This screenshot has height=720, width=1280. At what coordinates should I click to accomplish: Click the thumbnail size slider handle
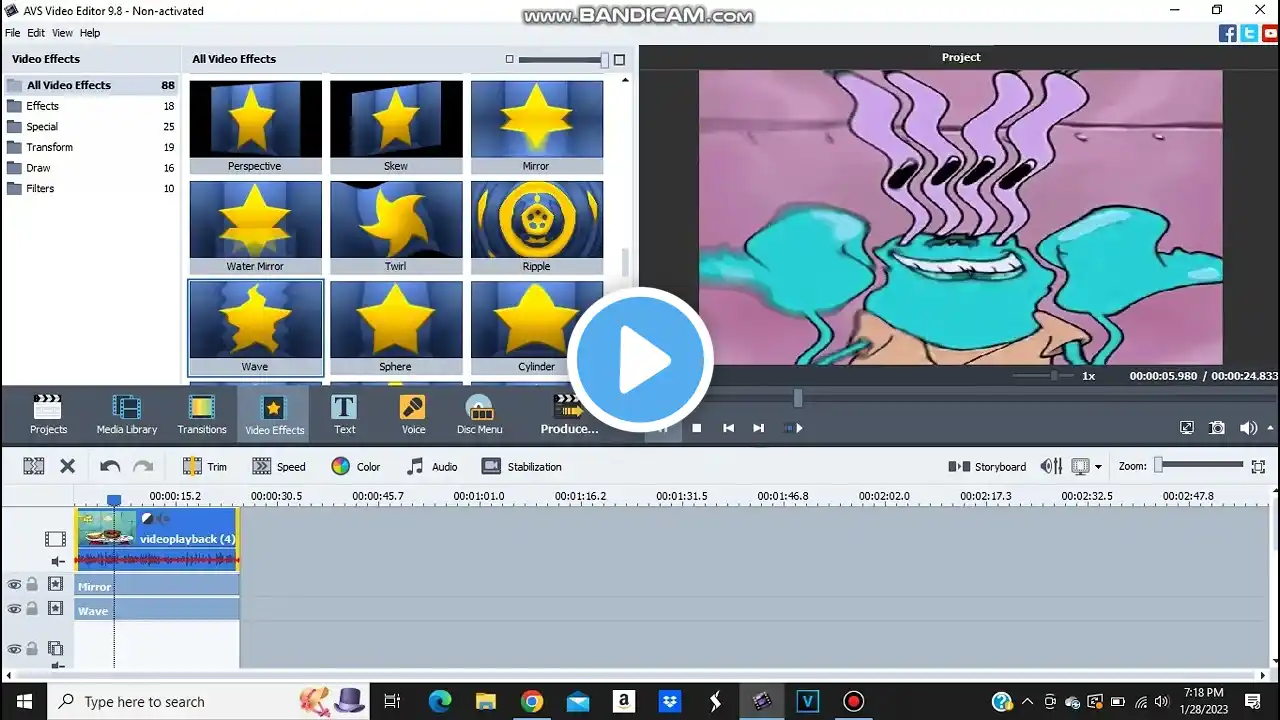tap(604, 60)
